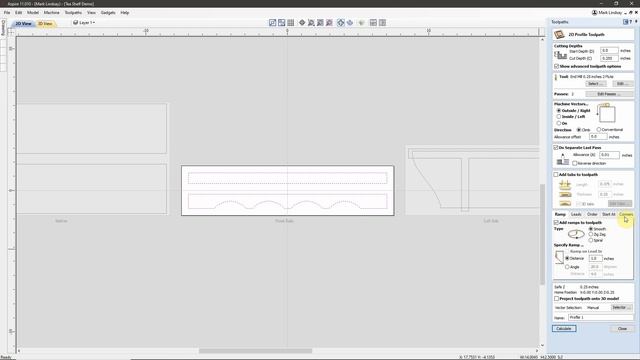Open the File menu
This screenshot has height=360, width=640.
[x=7, y=13]
